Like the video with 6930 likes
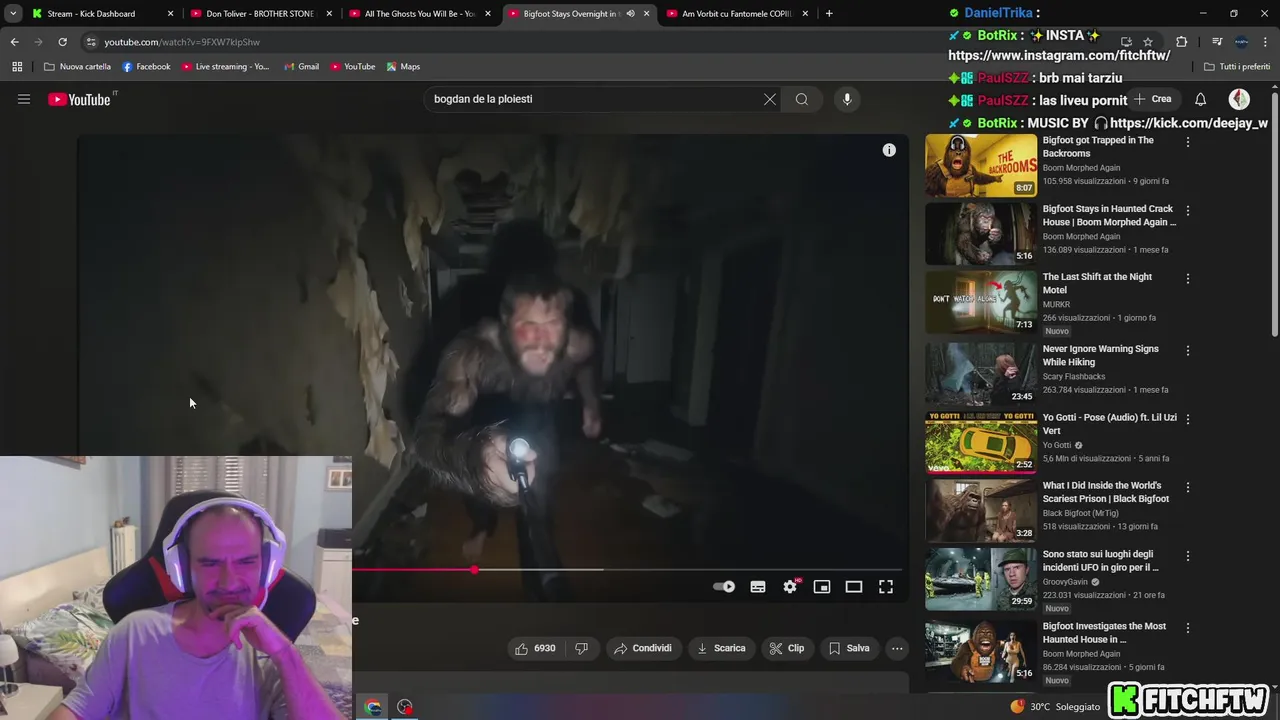1280x720 pixels. 535,648
